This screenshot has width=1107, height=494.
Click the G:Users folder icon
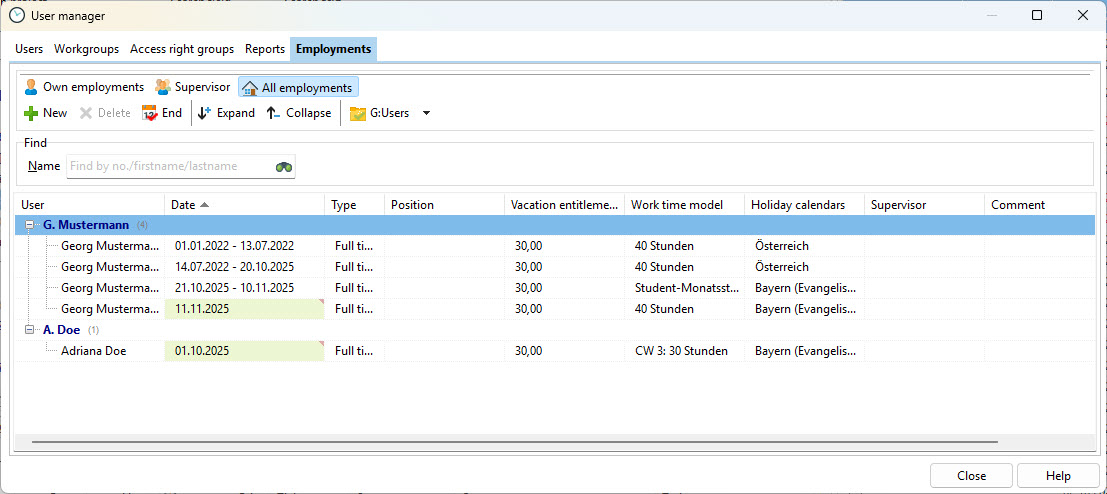pyautogui.click(x=357, y=114)
